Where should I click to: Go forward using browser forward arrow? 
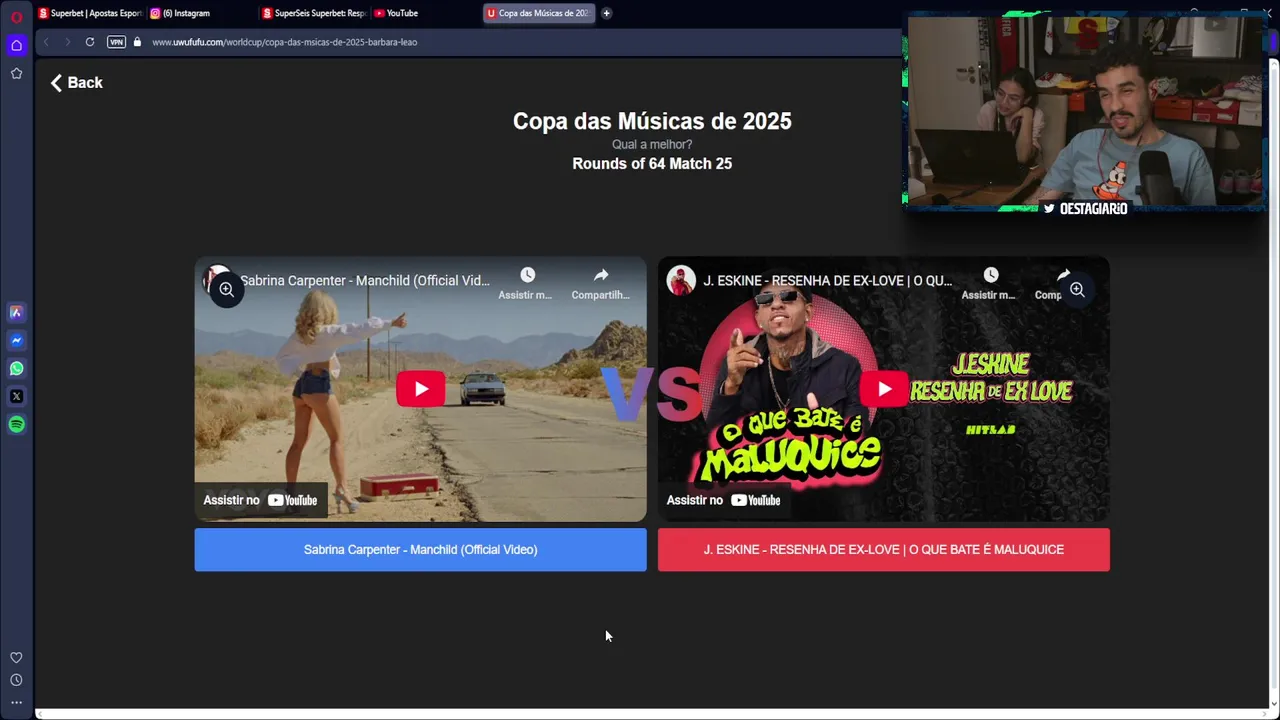[x=68, y=42]
